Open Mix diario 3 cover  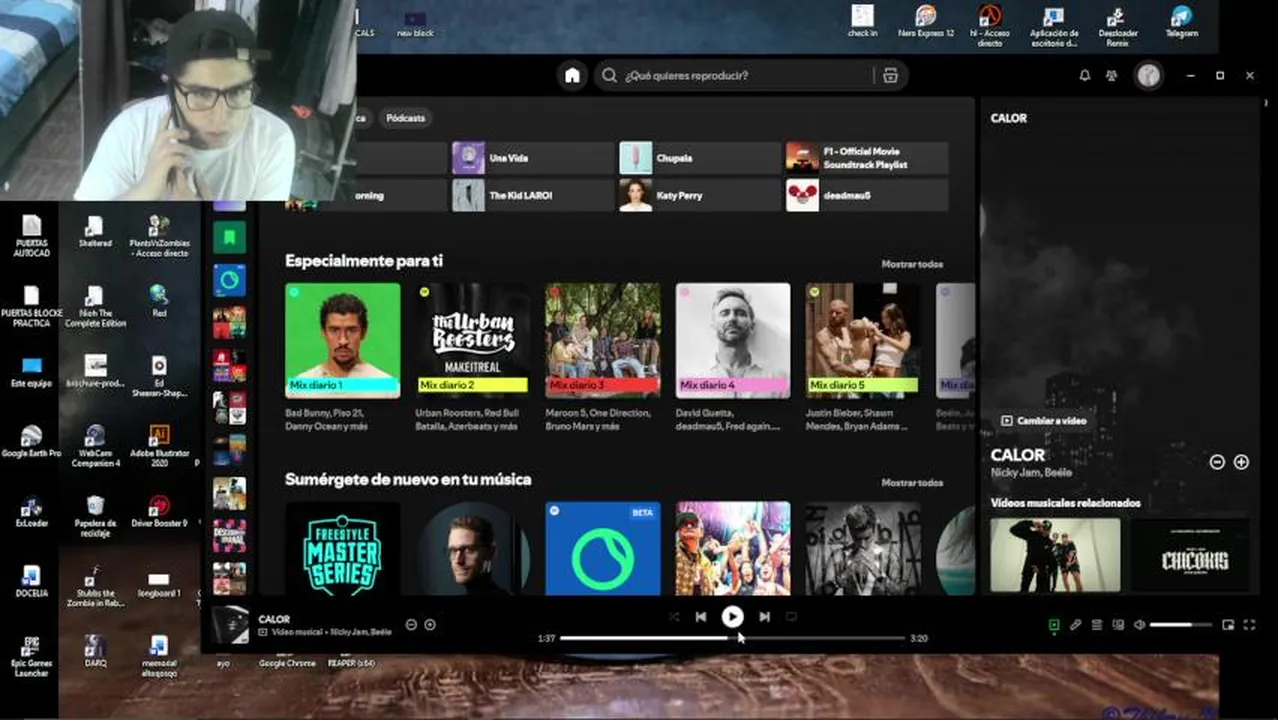click(603, 341)
